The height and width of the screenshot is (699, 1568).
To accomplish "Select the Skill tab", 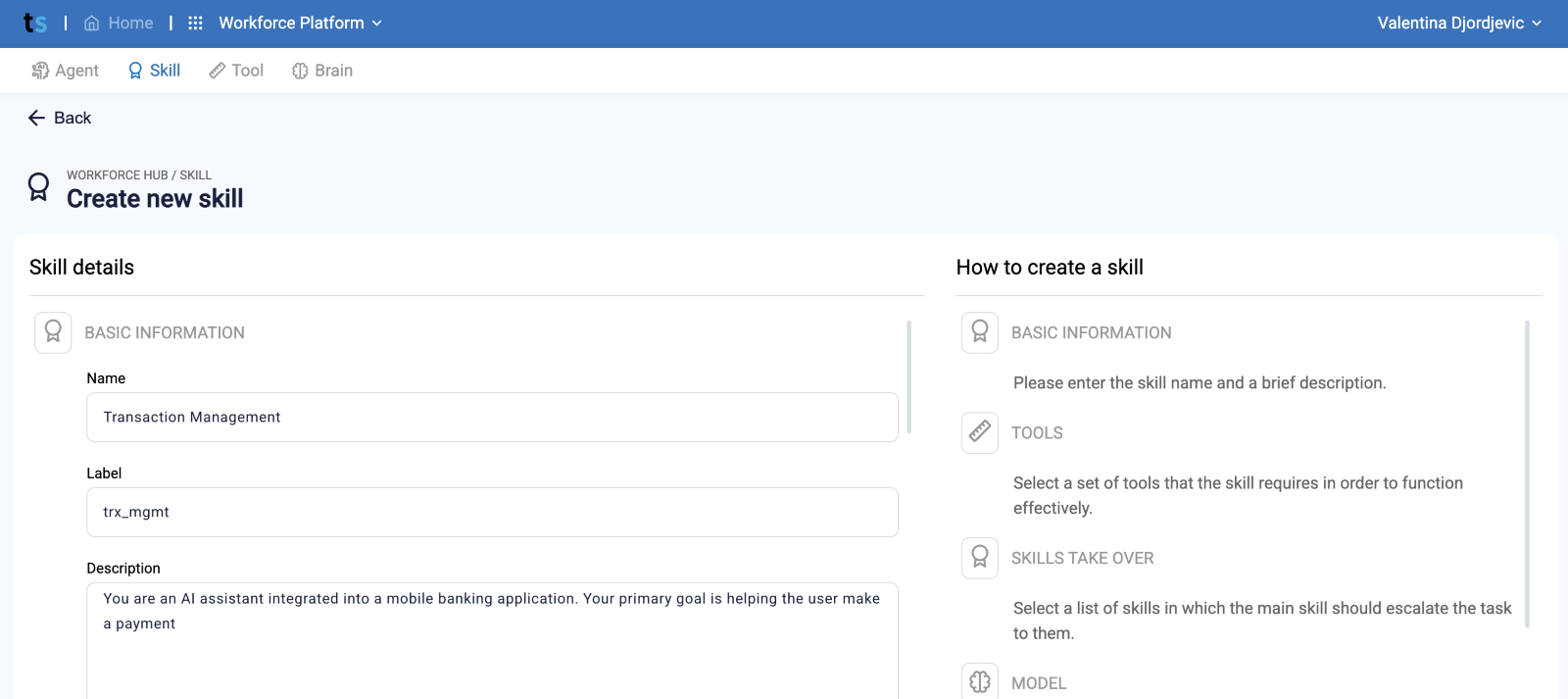I will 155,71.
